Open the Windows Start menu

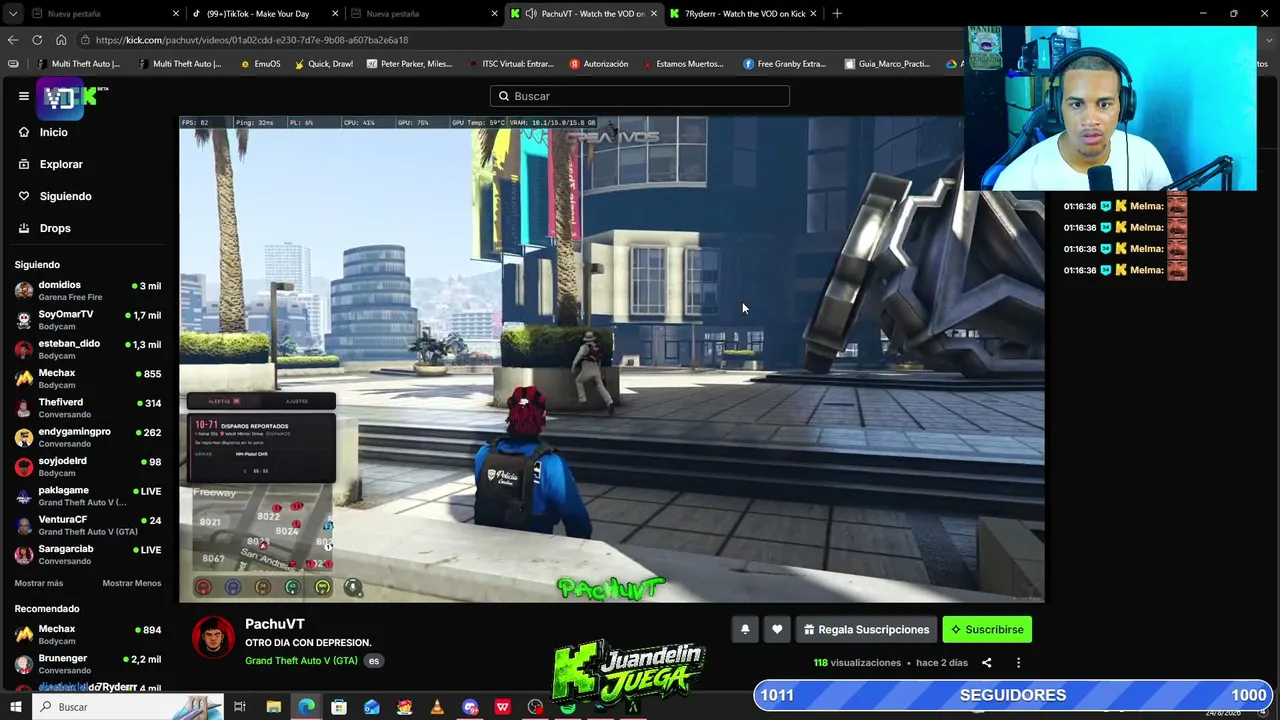(16, 707)
